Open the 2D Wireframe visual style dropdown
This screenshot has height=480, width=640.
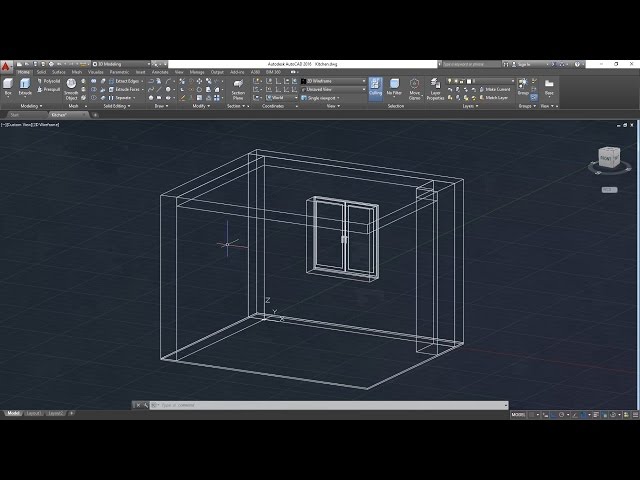[x=333, y=81]
